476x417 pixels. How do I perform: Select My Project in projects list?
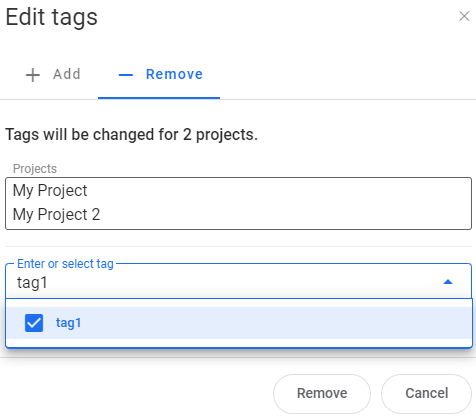[50, 191]
